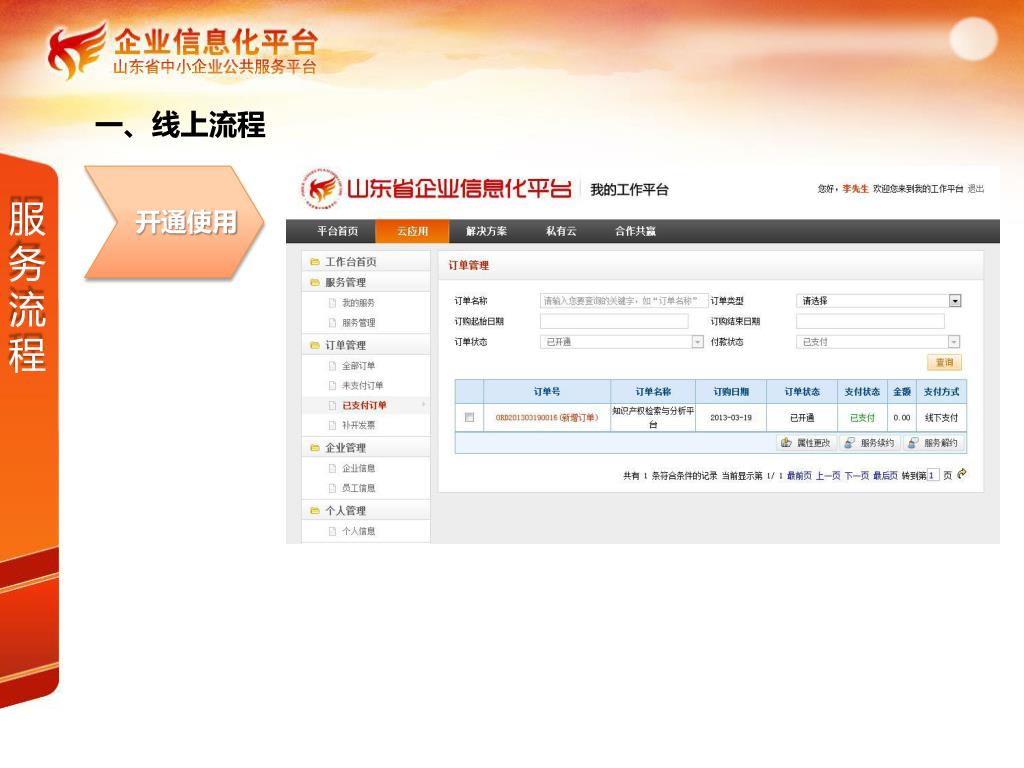Click the page icon beside 个人信息

point(332,531)
